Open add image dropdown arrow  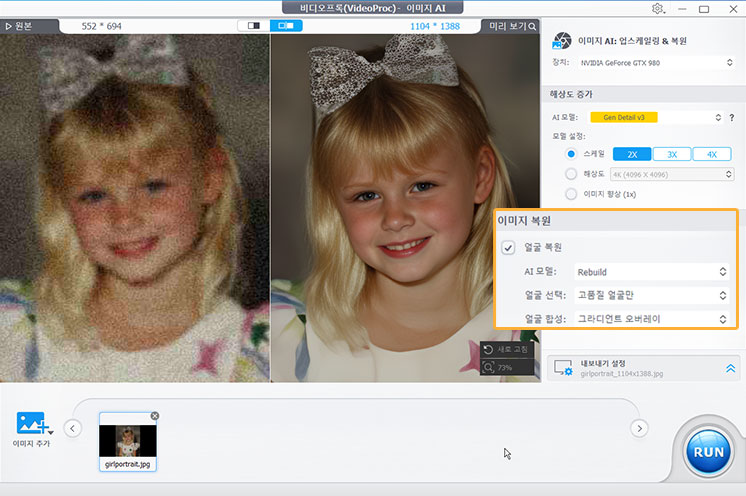51,433
